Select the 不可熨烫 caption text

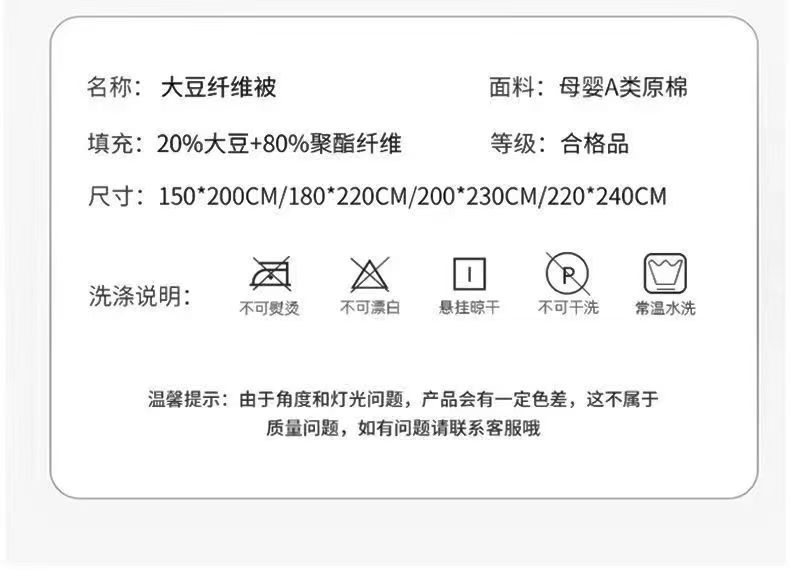point(270,308)
